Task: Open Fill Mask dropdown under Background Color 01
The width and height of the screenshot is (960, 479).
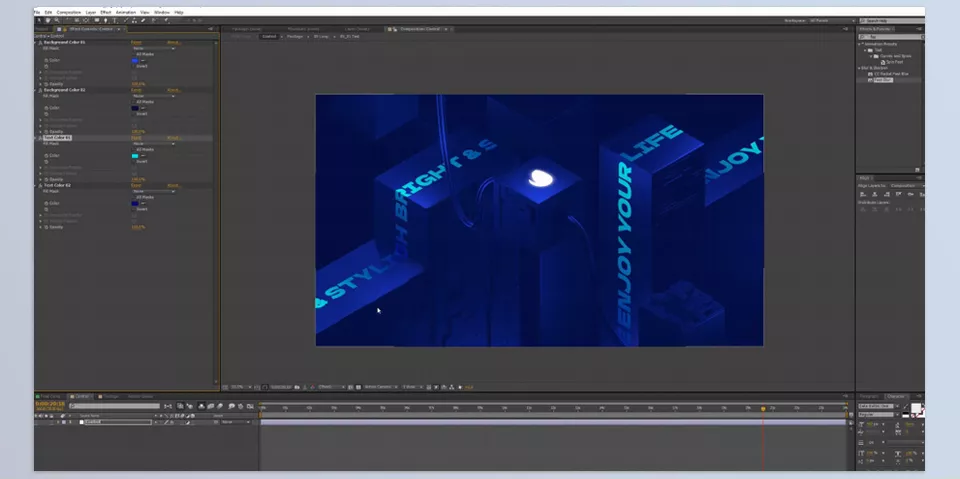Action: point(153,48)
